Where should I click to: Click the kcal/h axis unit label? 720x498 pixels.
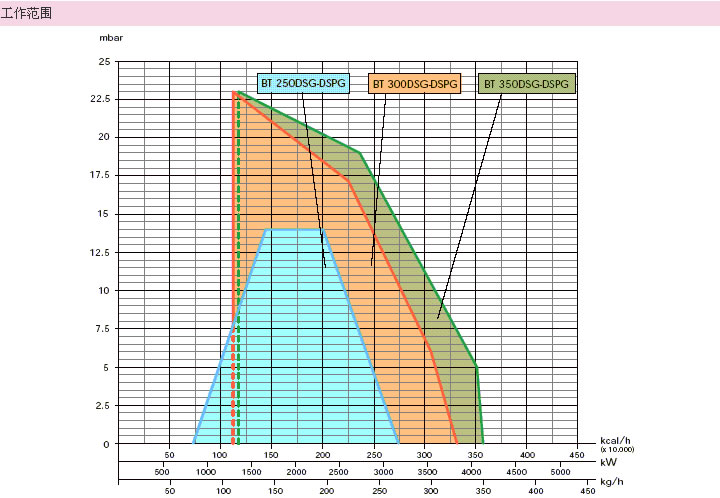click(x=615, y=440)
